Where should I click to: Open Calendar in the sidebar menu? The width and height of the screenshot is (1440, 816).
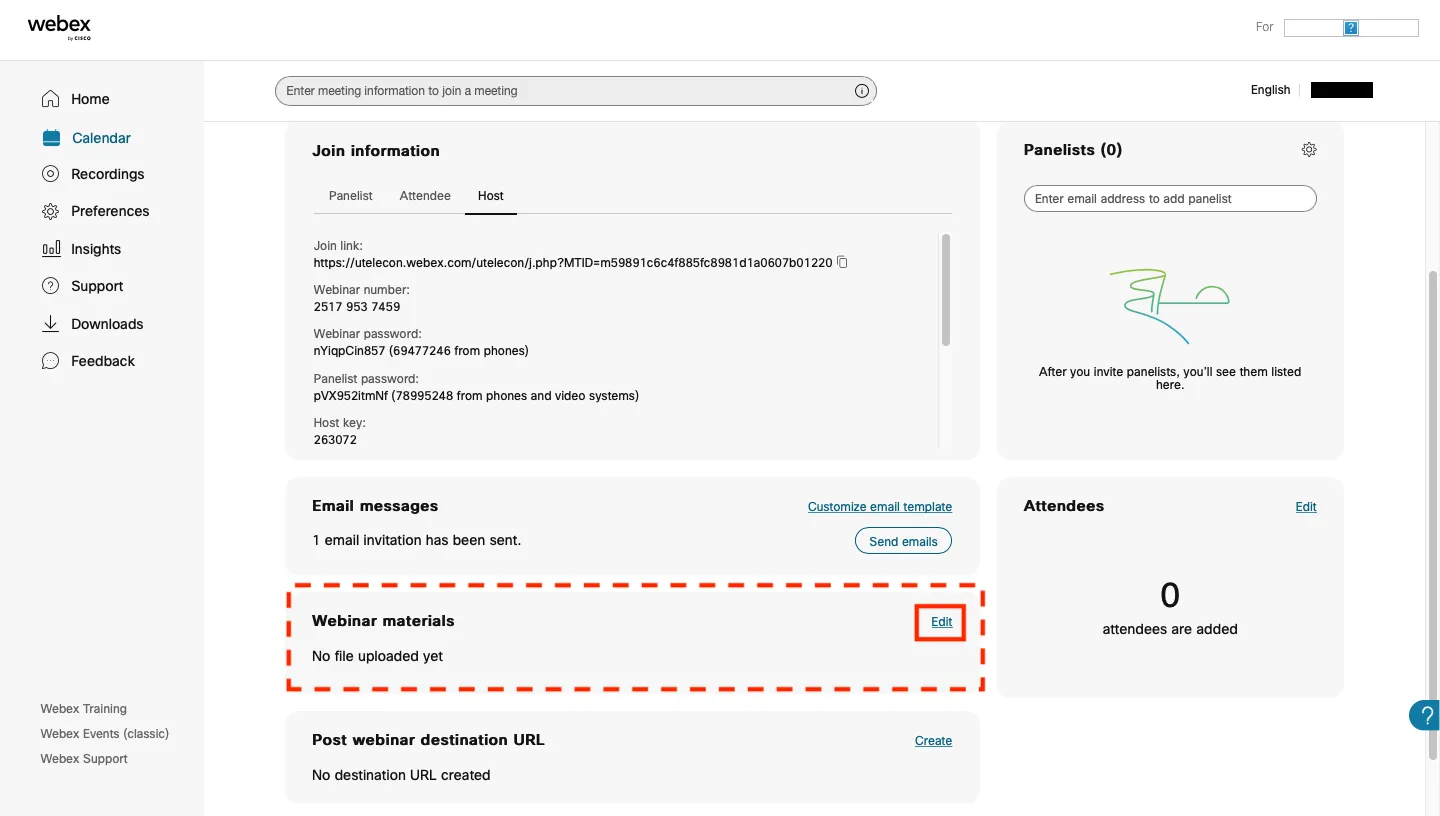[x=101, y=138]
